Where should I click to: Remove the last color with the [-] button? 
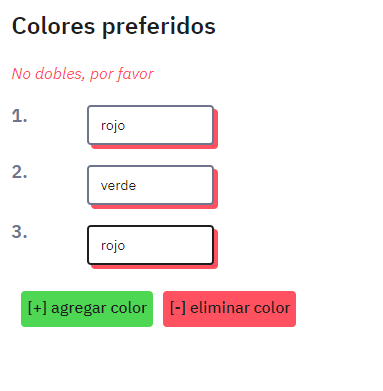point(229,309)
